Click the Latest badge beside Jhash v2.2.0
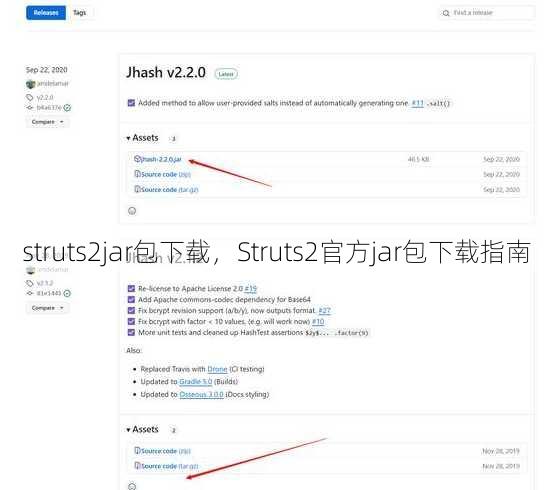The width and height of the screenshot is (552, 490). [x=226, y=74]
